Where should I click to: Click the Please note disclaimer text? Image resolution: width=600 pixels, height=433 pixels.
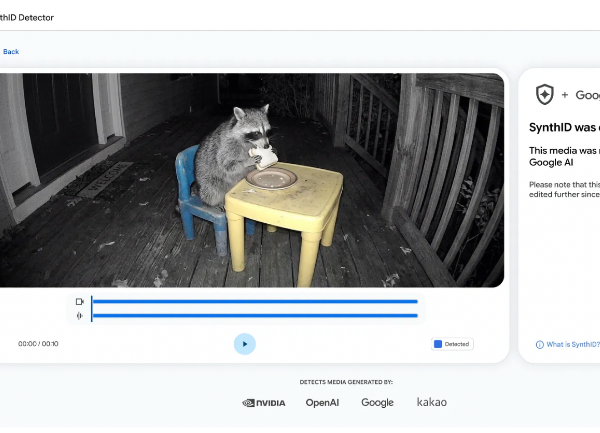tap(564, 189)
